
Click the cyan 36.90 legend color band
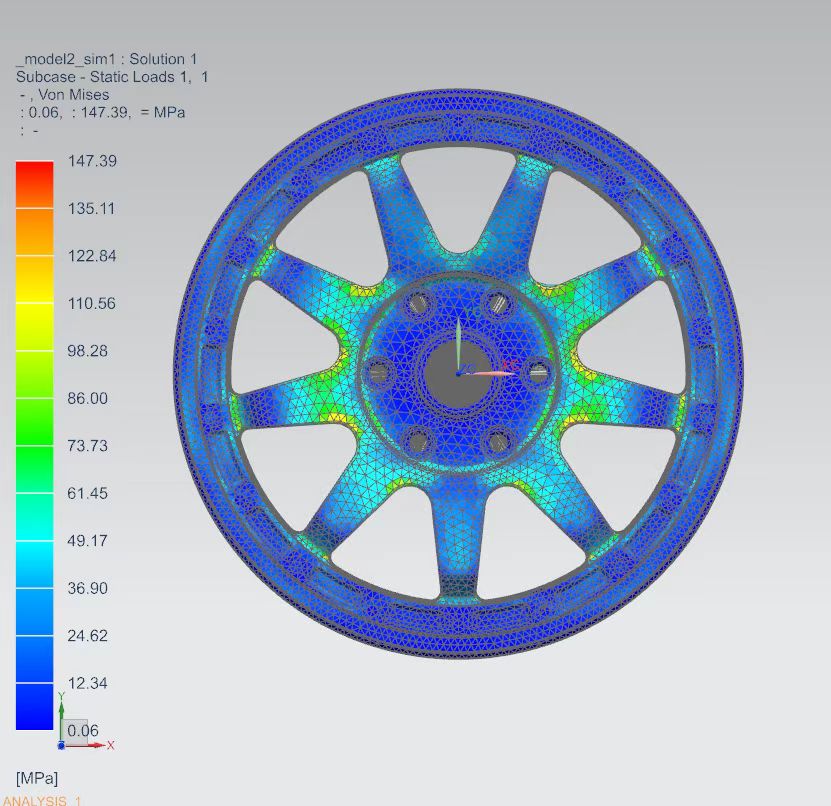[x=34, y=612]
